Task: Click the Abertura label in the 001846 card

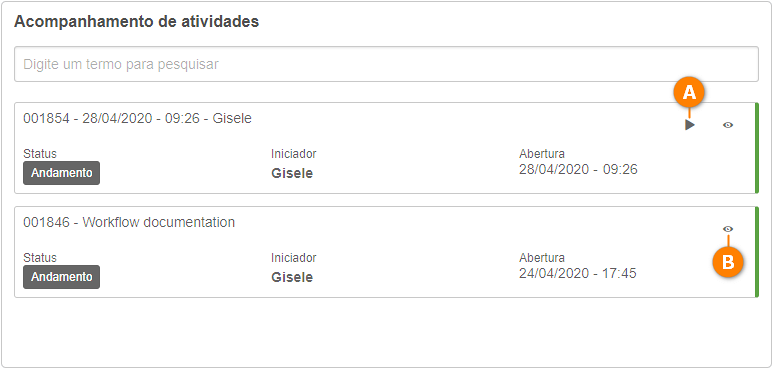Action: pos(542,258)
